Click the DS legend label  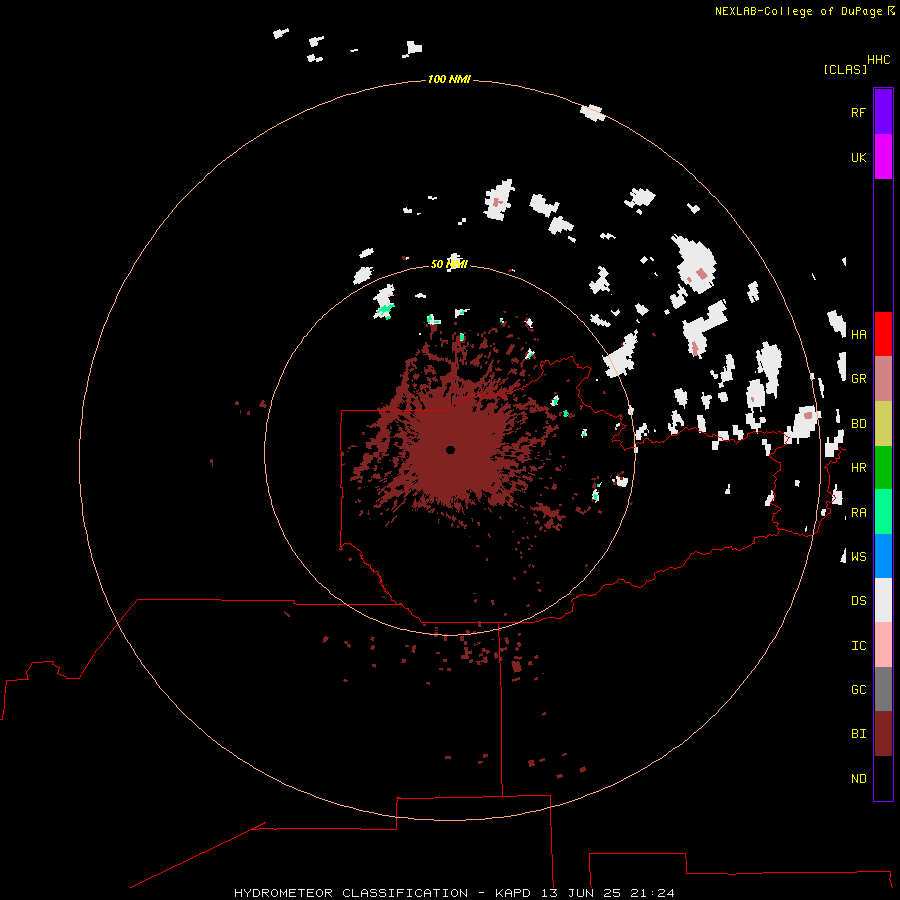[858, 601]
